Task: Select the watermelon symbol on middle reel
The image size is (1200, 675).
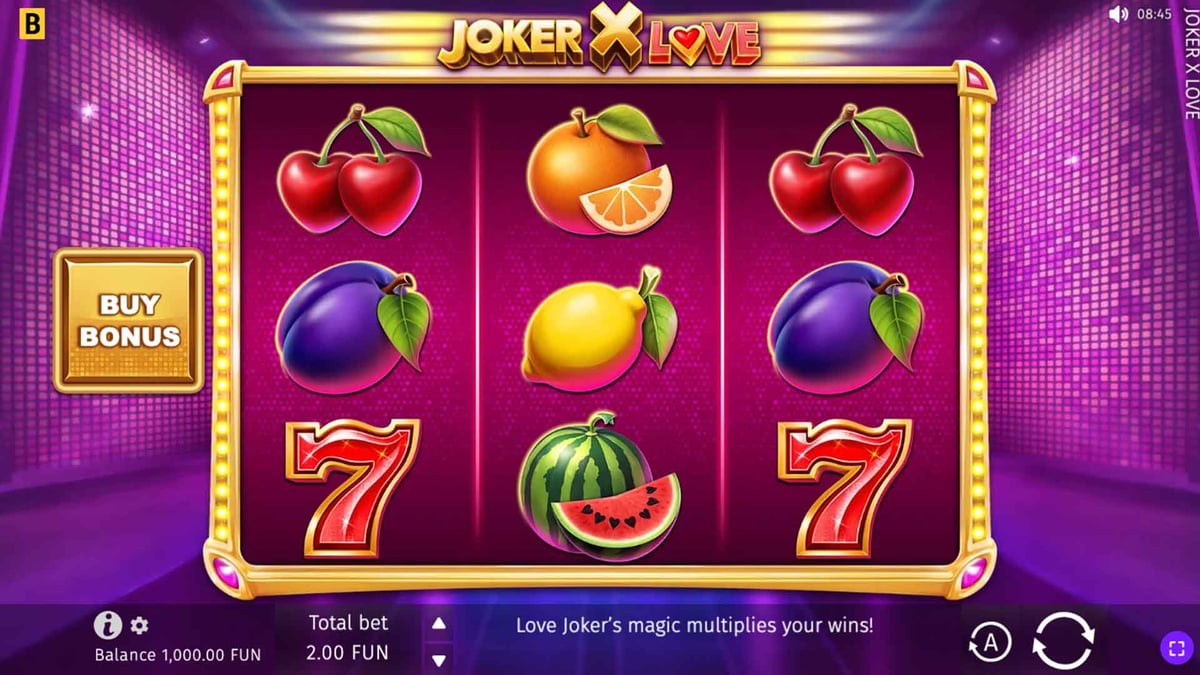Action: click(600, 485)
